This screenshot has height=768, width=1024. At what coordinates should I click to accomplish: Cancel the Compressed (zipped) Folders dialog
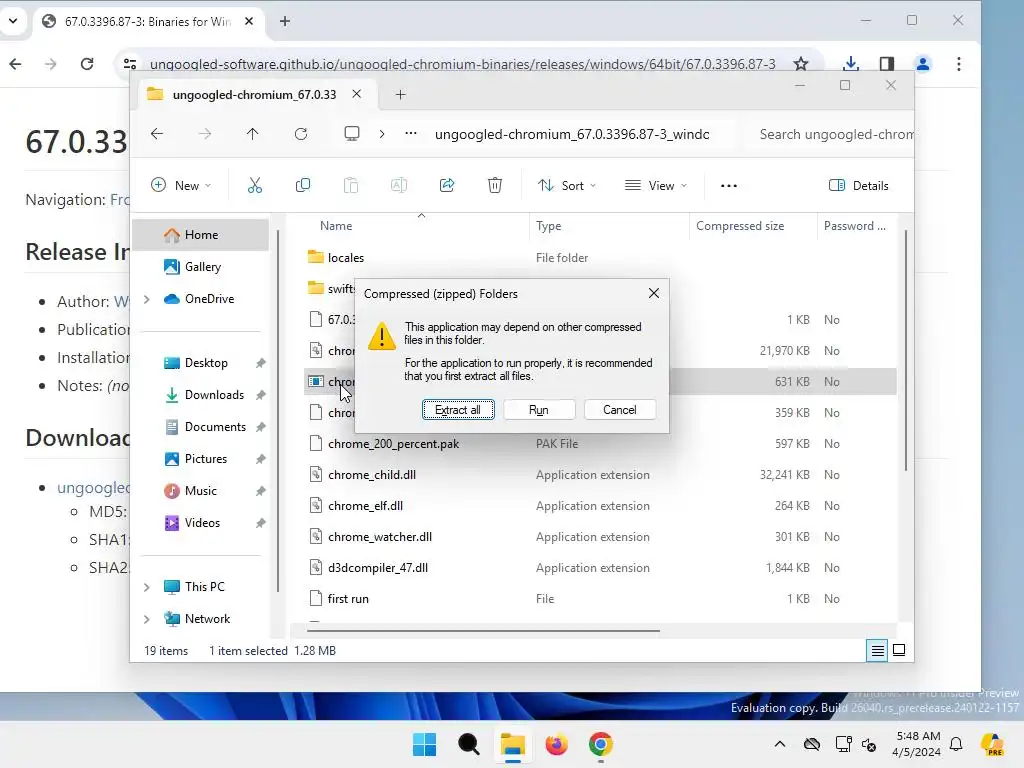pyautogui.click(x=620, y=409)
